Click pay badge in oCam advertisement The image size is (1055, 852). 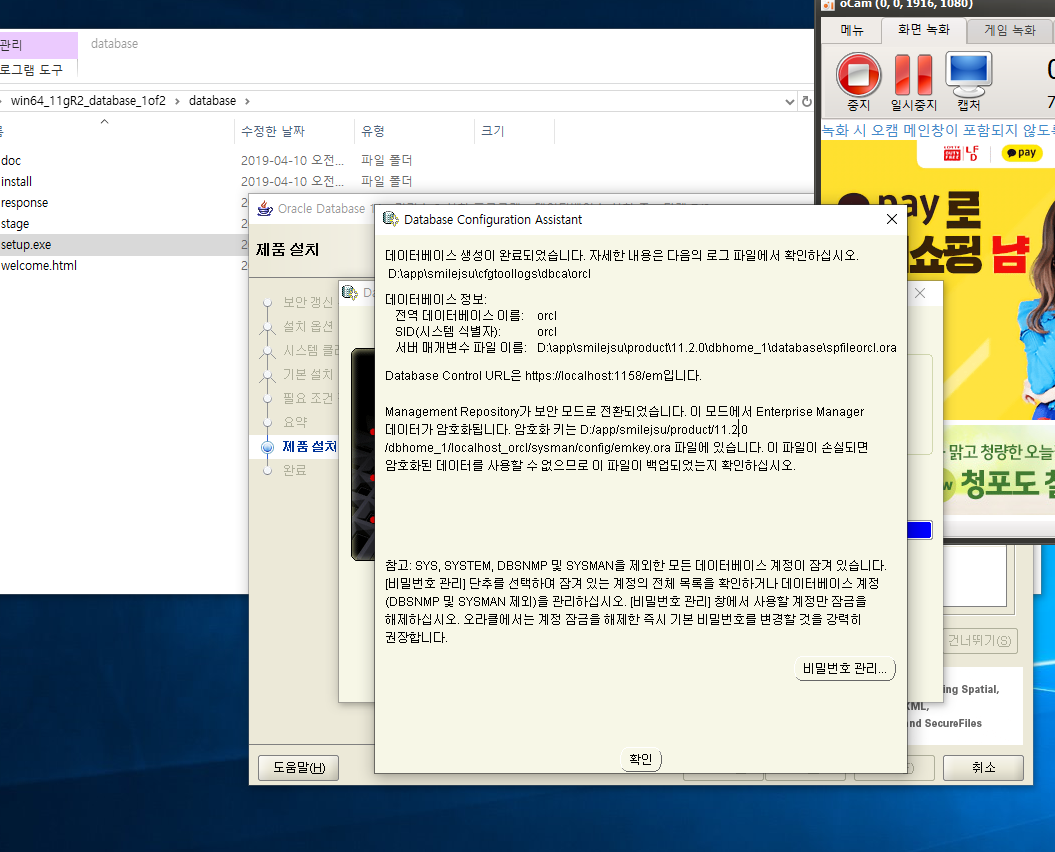[x=1021, y=153]
